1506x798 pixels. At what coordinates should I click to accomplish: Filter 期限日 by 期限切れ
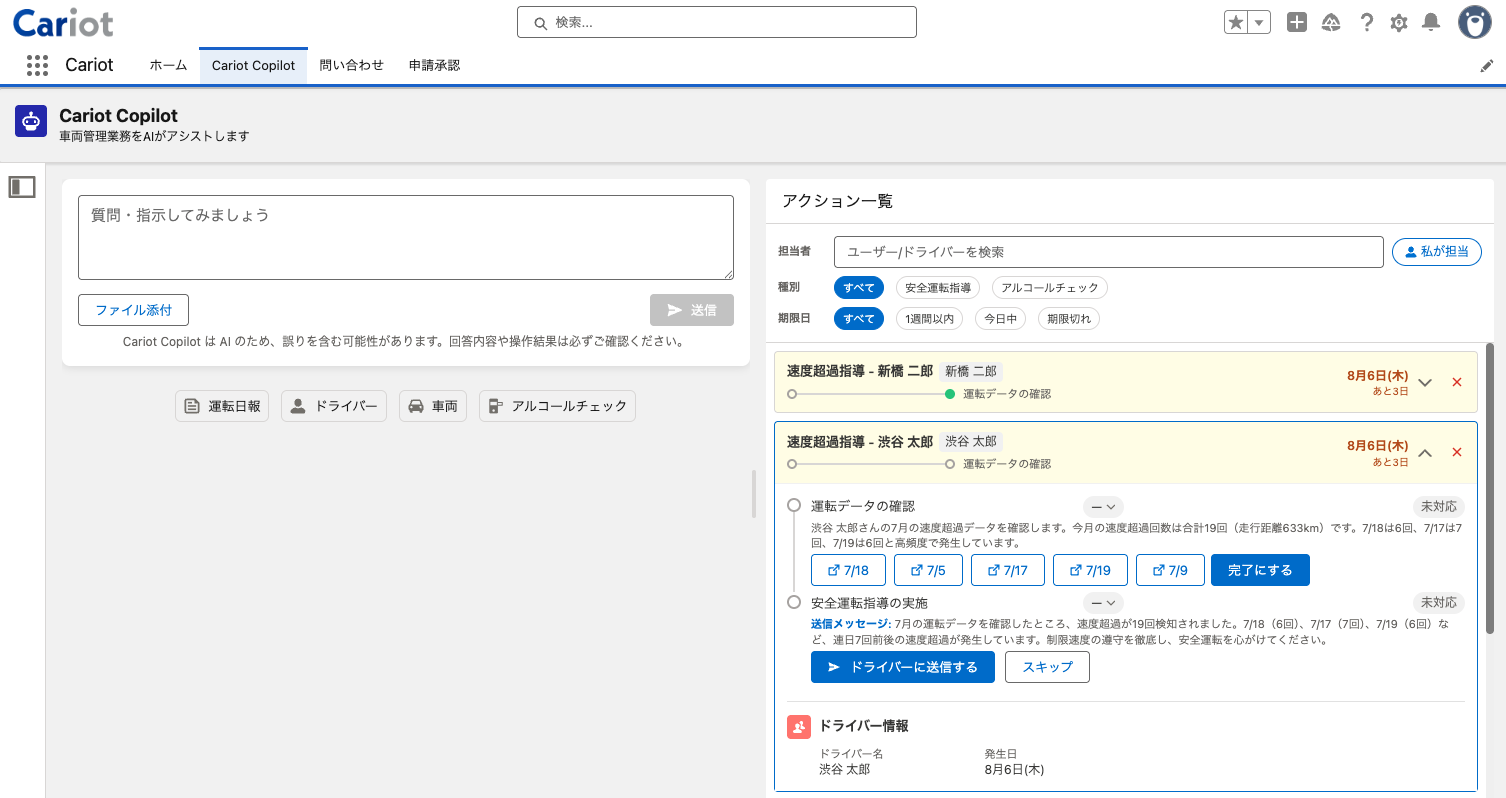pyautogui.click(x=1069, y=319)
